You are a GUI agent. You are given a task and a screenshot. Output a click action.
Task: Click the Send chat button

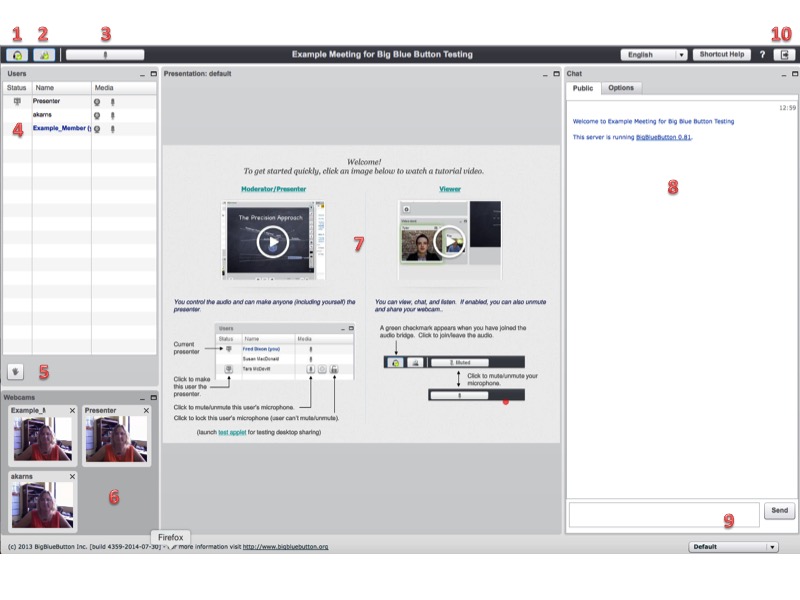(x=780, y=511)
